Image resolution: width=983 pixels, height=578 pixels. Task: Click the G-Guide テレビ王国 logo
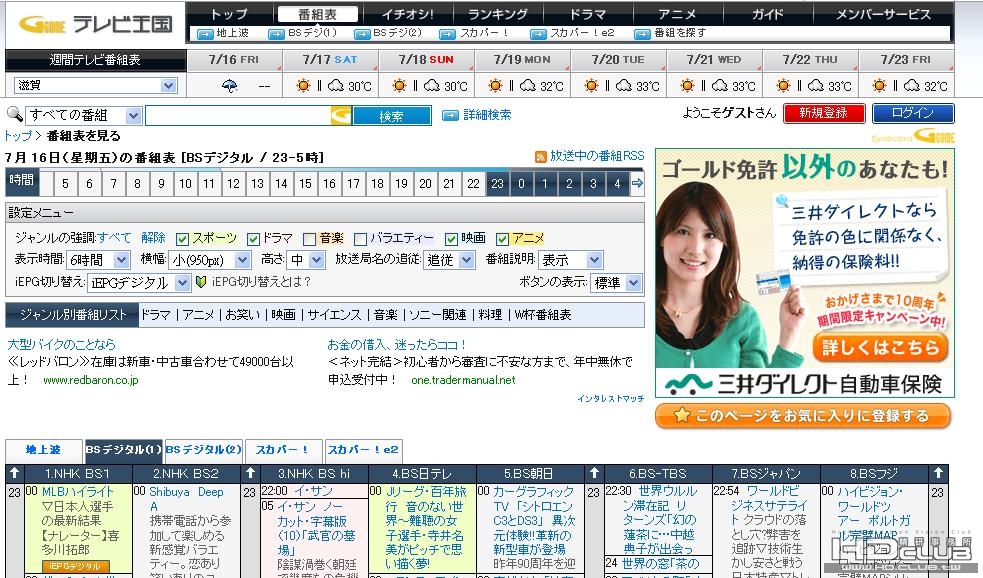click(x=95, y=24)
